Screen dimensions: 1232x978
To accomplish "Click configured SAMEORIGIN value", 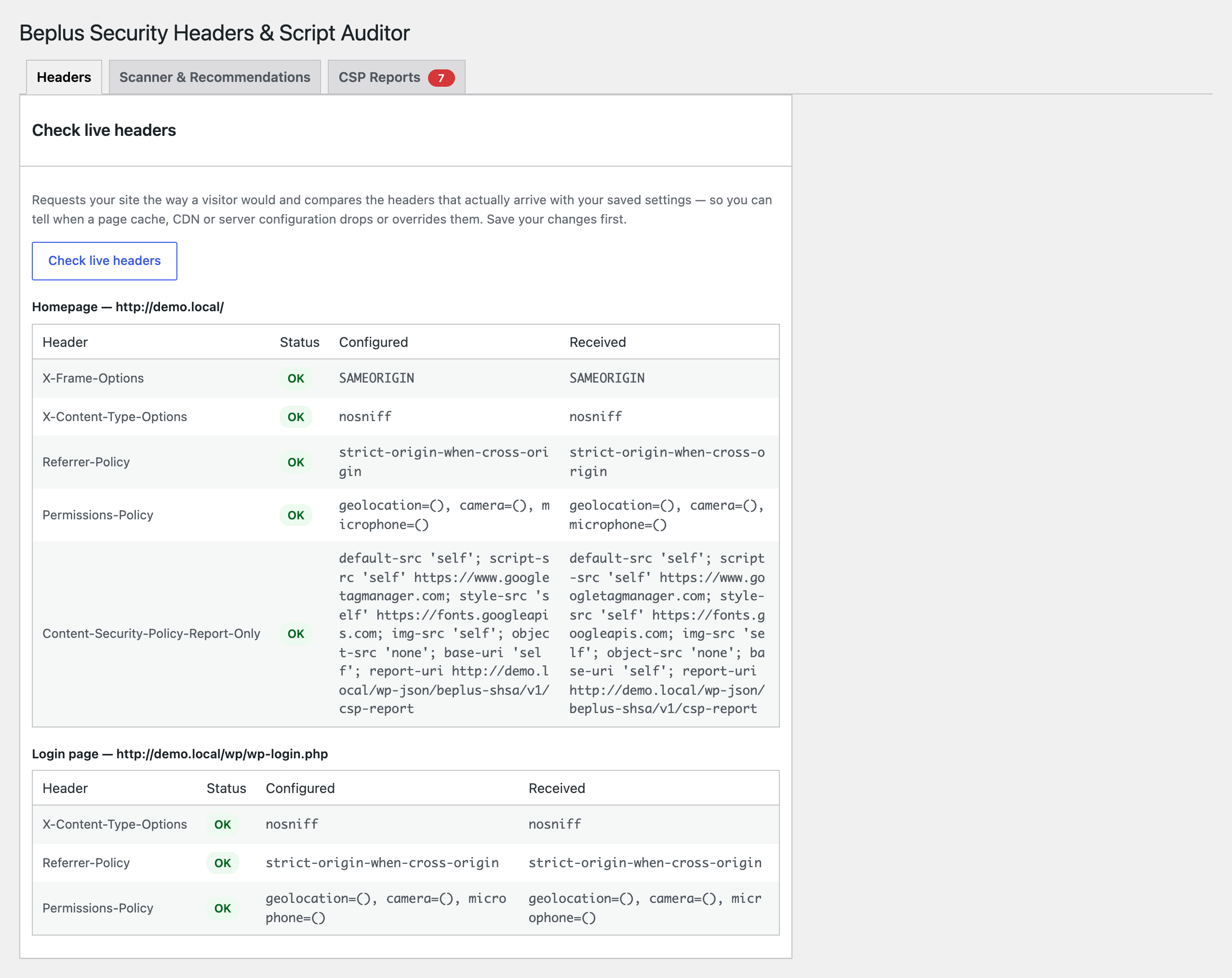I will [x=376, y=378].
